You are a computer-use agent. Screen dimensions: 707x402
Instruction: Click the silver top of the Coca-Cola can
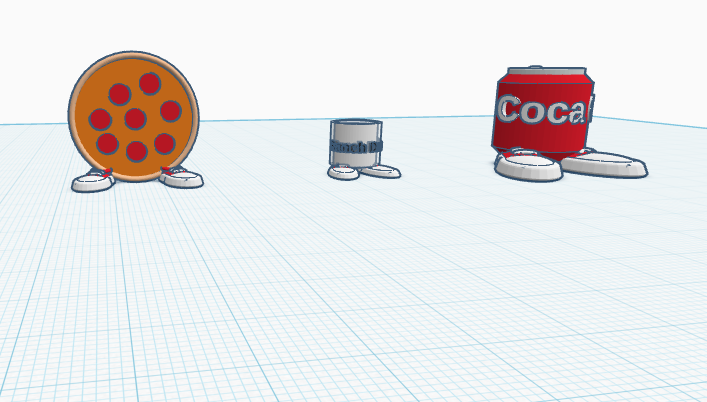pos(546,71)
